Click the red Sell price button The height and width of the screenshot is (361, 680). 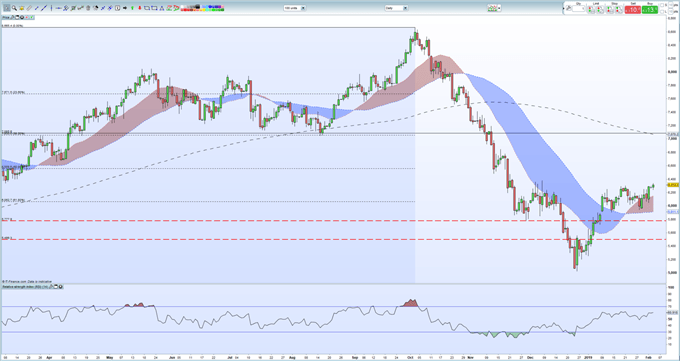(633, 10)
